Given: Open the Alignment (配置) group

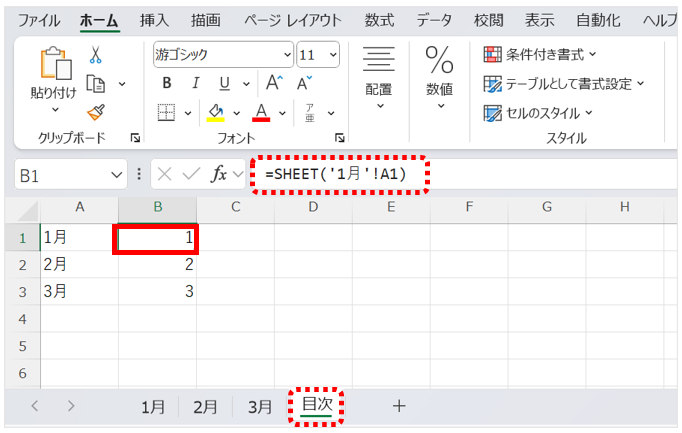Looking at the screenshot, I should (x=379, y=77).
